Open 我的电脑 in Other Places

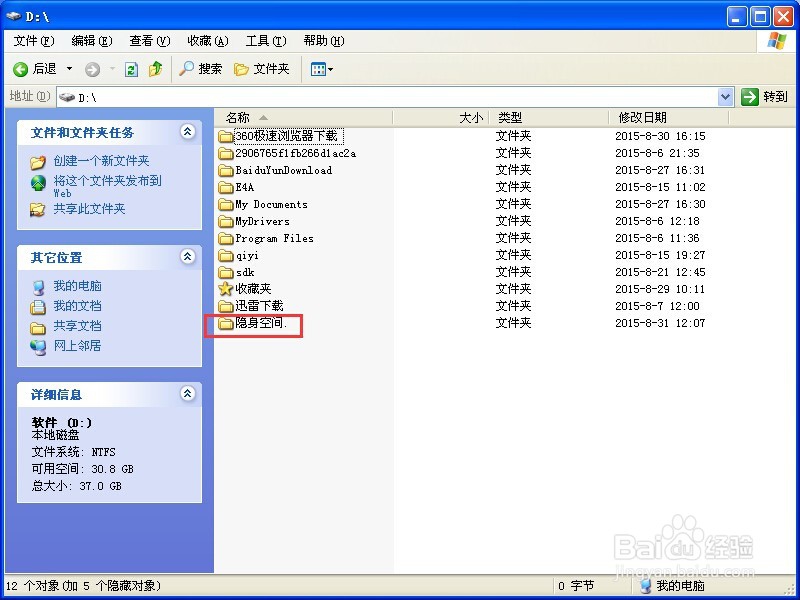(x=78, y=286)
